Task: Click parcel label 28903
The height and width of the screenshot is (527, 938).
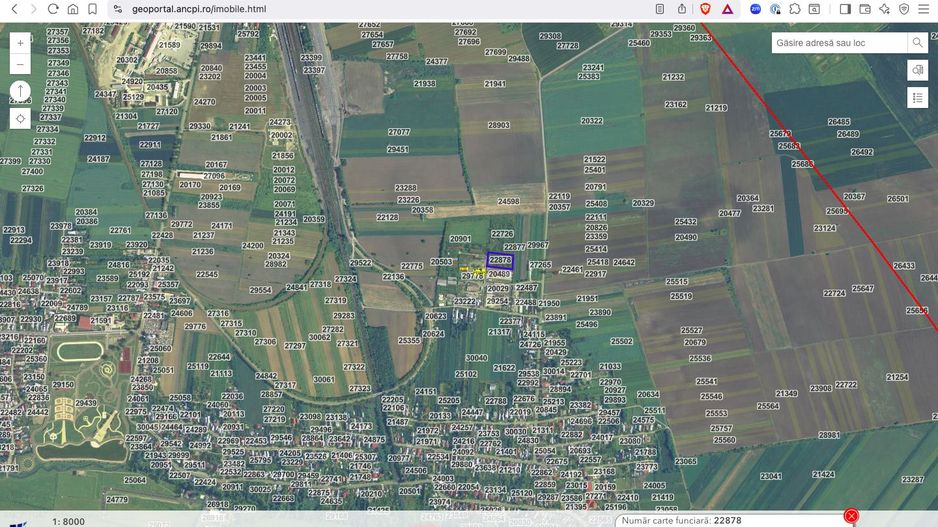Action: click(498, 125)
